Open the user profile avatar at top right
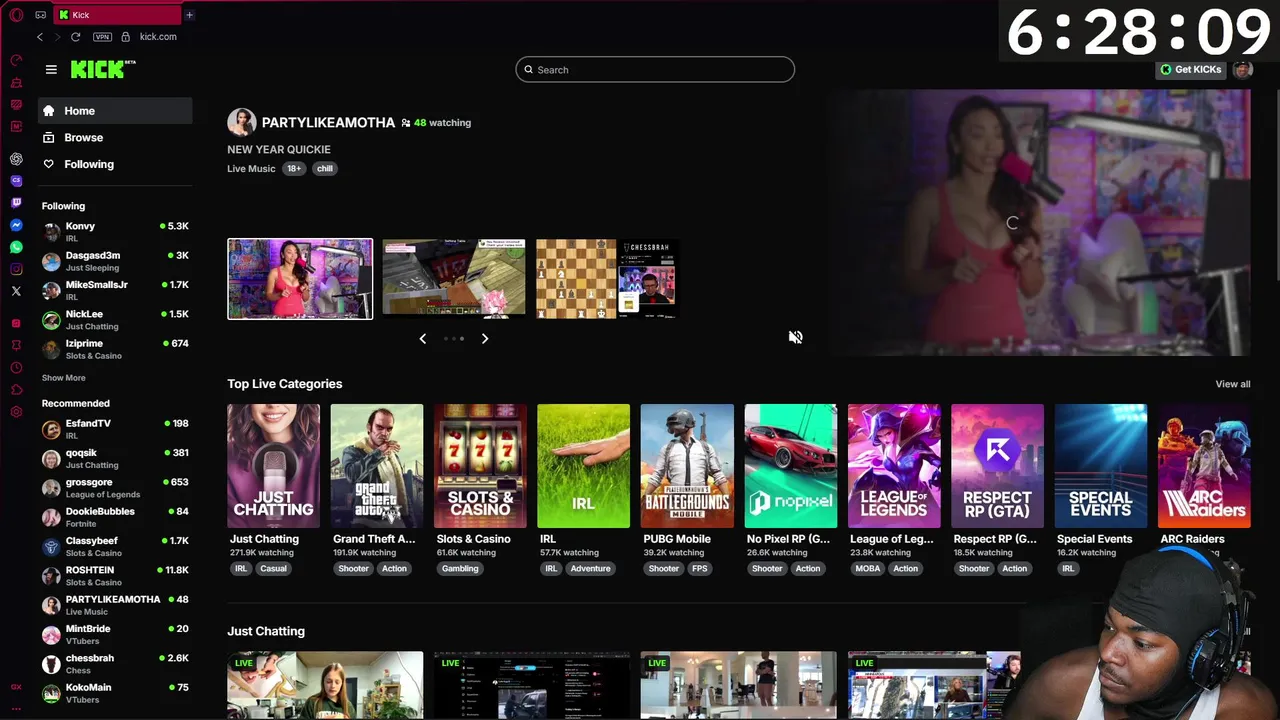Screen dimensions: 1280x720 (1242, 69)
